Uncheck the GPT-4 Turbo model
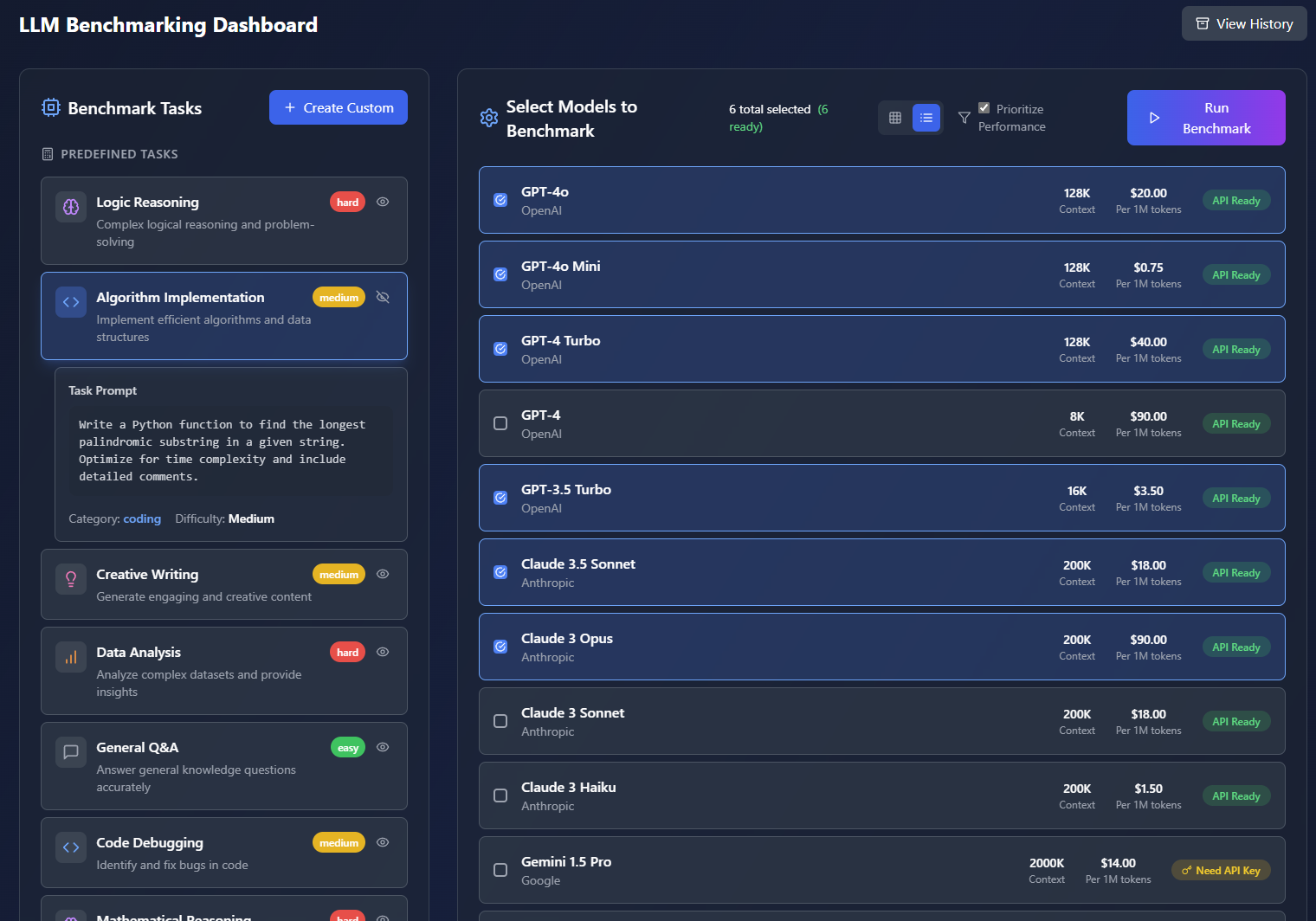 500,349
